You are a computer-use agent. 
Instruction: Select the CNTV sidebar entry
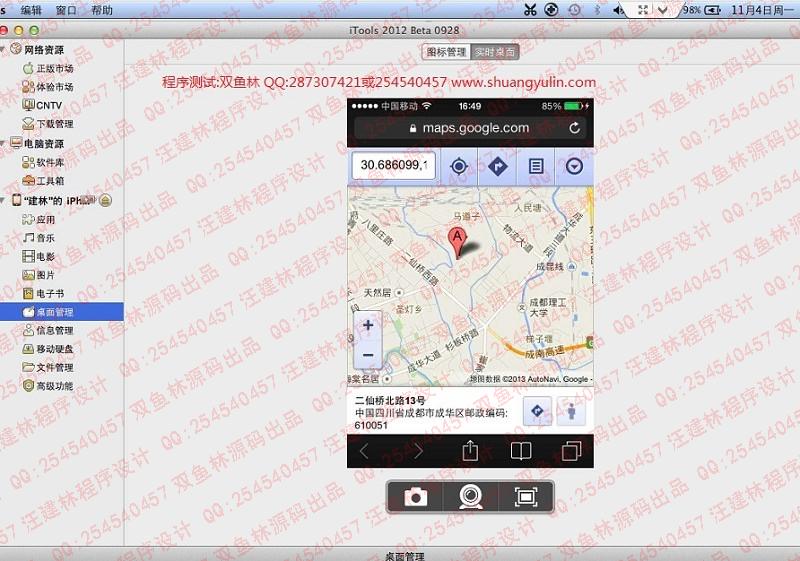pyautogui.click(x=42, y=105)
